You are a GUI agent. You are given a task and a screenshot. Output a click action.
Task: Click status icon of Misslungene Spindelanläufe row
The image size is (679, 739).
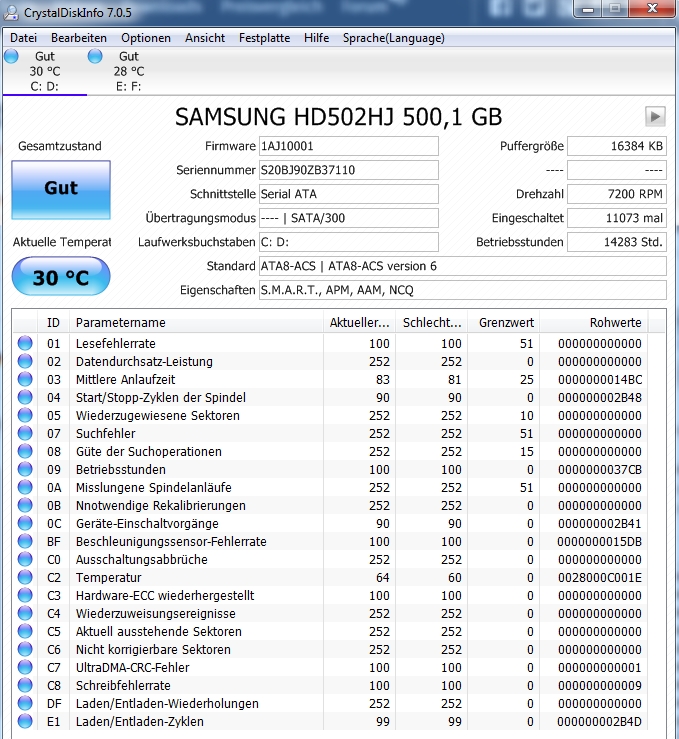25,487
